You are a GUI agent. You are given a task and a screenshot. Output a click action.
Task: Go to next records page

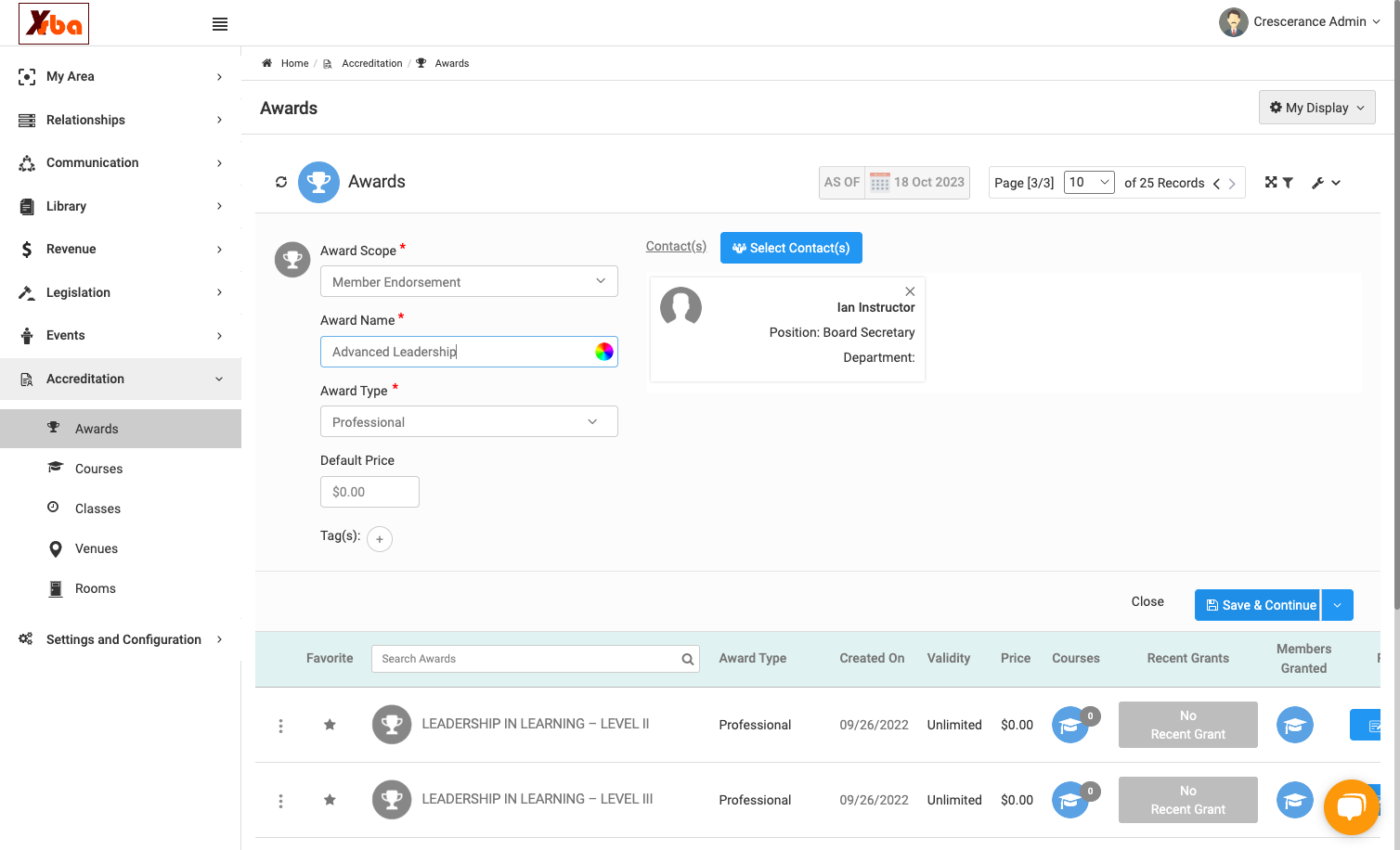(x=1232, y=184)
